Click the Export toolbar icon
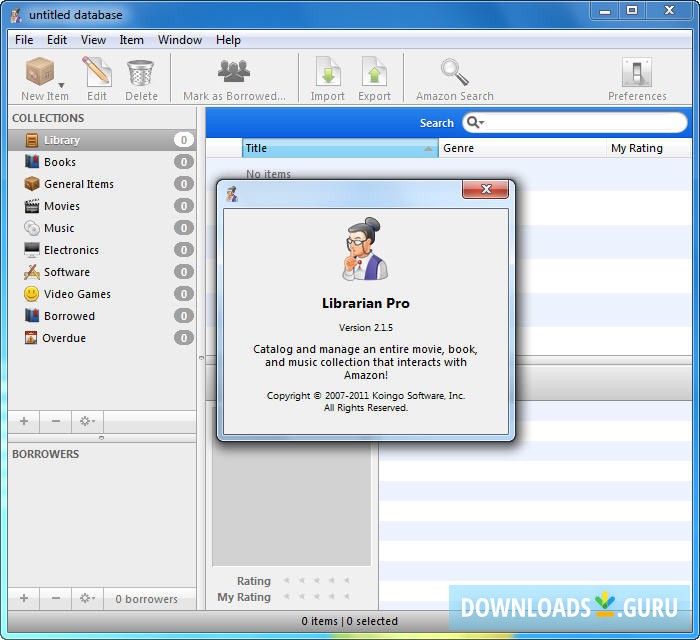 [374, 73]
